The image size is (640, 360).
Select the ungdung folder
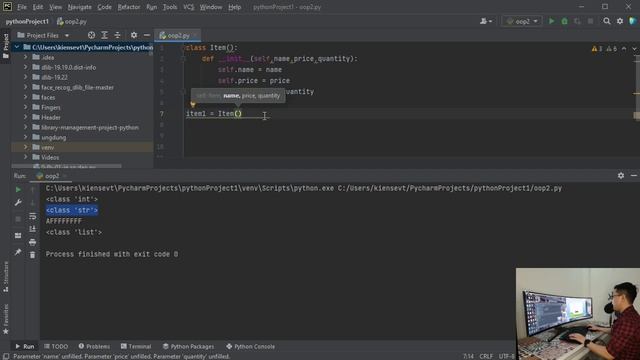53,137
